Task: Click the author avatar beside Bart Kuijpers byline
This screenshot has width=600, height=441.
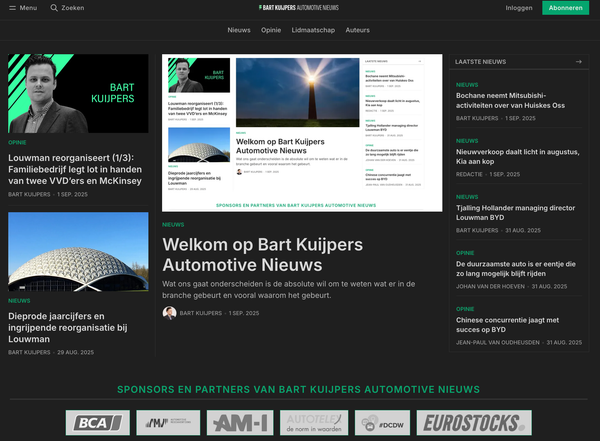Action: (169, 313)
